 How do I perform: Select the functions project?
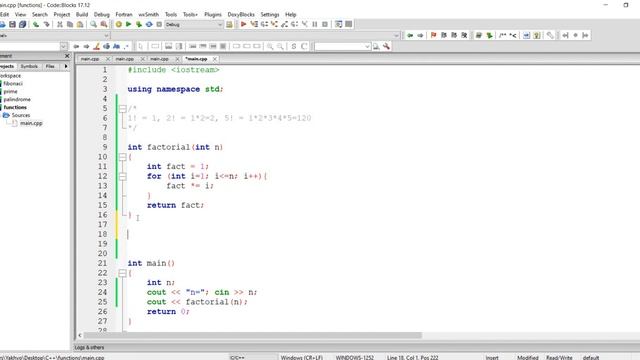click(x=15, y=107)
